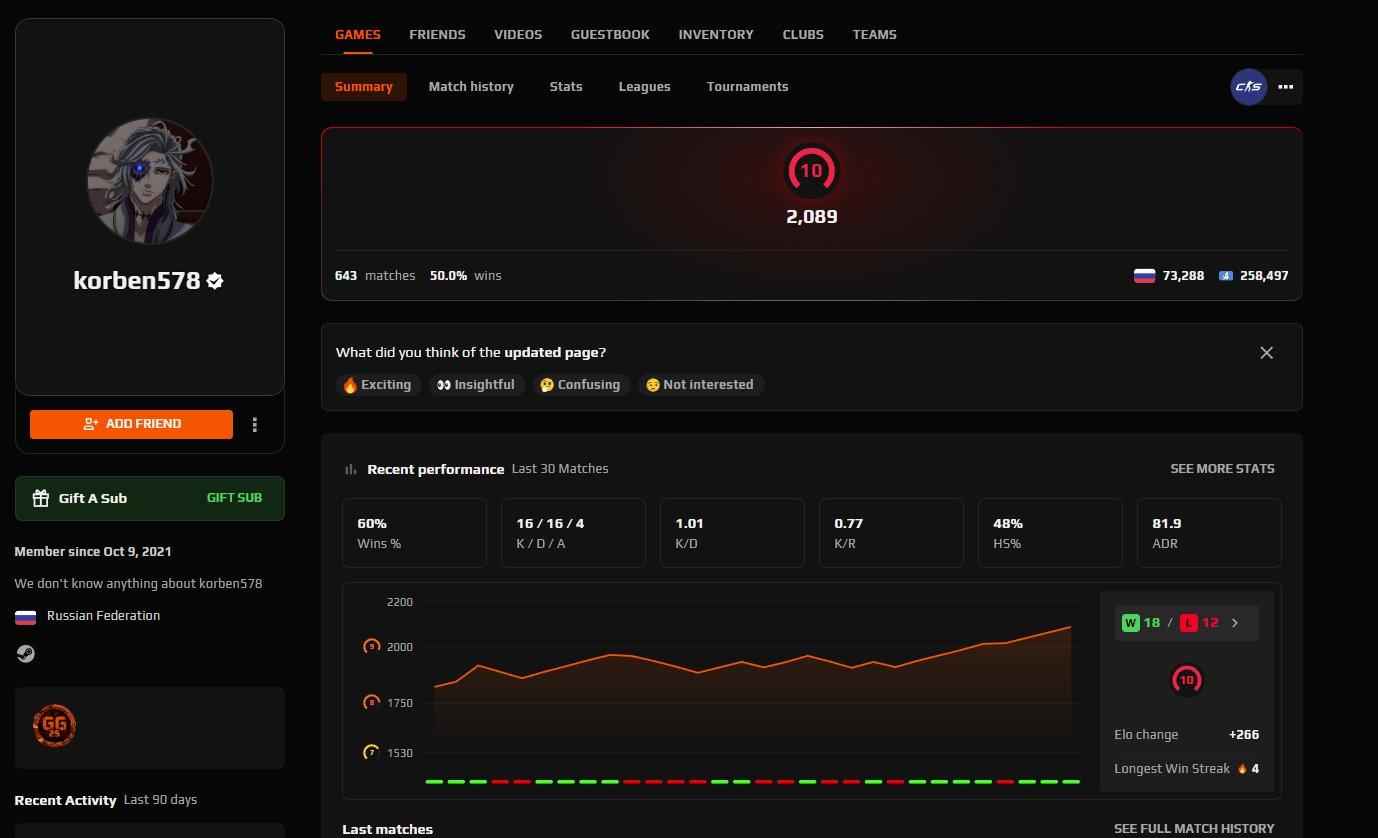Click korben578's profile avatar
Screen dimensions: 1378x838
click(x=149, y=181)
